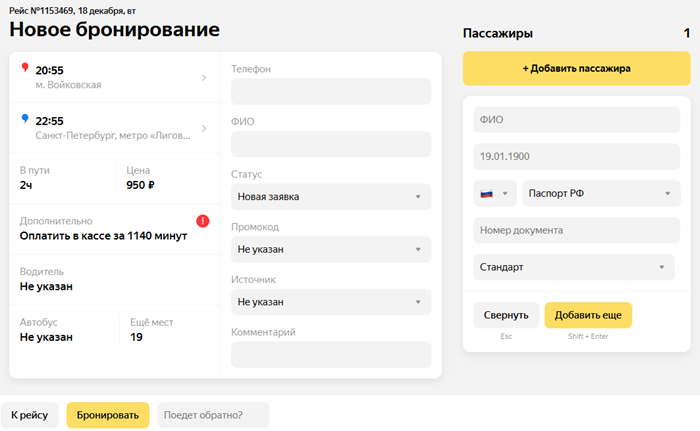Screen dimensions: 700x431
Task: Click Автобус value Не указан
Action: click(x=46, y=337)
